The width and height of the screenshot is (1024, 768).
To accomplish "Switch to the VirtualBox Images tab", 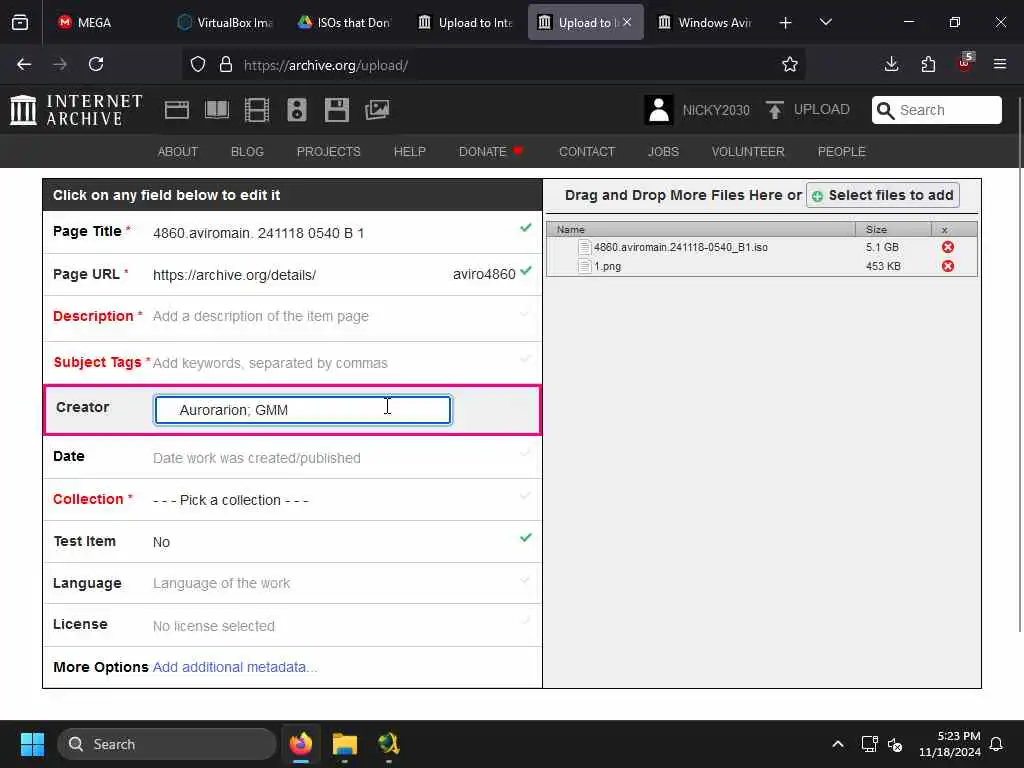I will [225, 23].
